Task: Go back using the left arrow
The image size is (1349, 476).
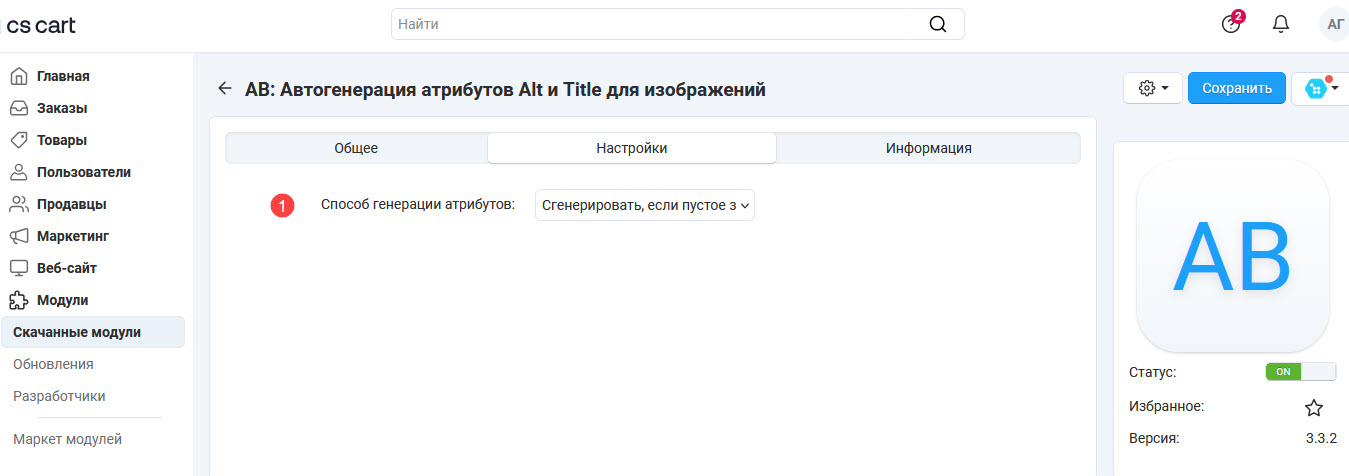Action: point(224,89)
